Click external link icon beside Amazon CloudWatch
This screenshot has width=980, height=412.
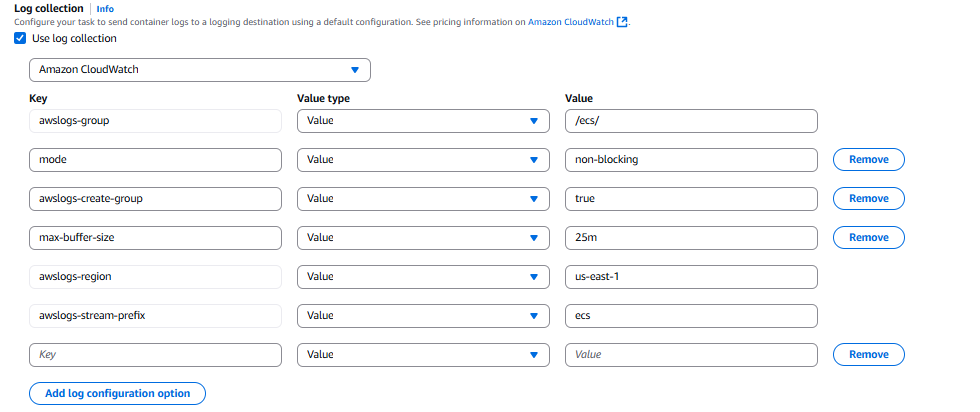[623, 22]
